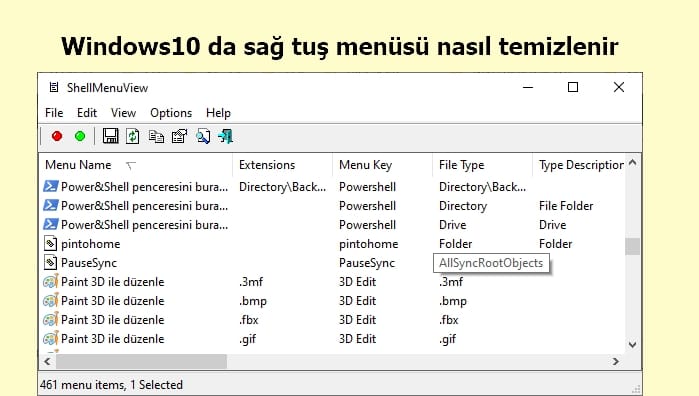
Task: Select Paint 3D ile düzenle .fbx row text
Action: [x=112, y=320]
